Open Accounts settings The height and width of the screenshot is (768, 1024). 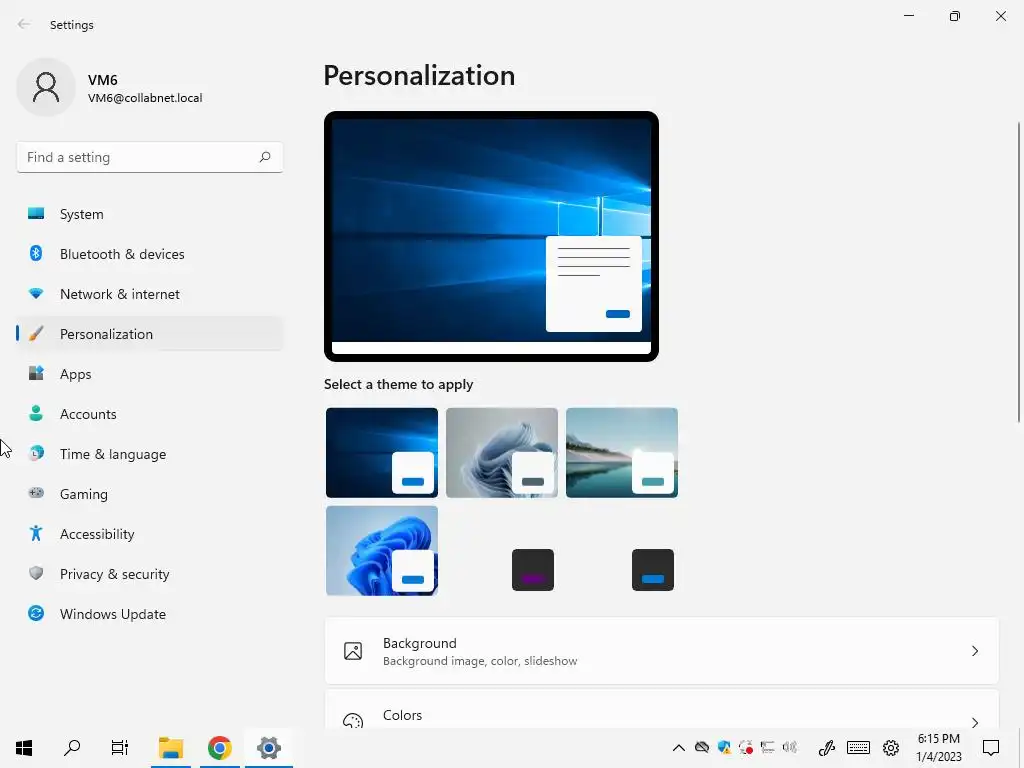coord(150,414)
